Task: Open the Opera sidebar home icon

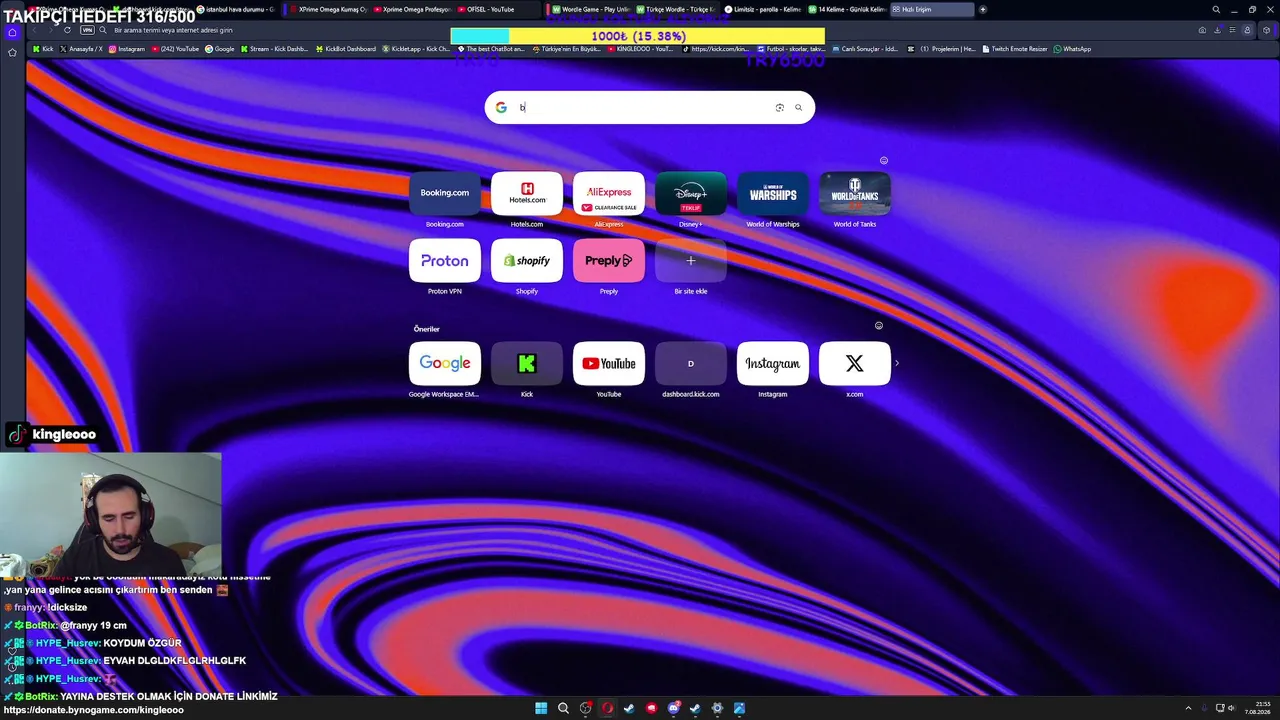Action: pos(12,32)
